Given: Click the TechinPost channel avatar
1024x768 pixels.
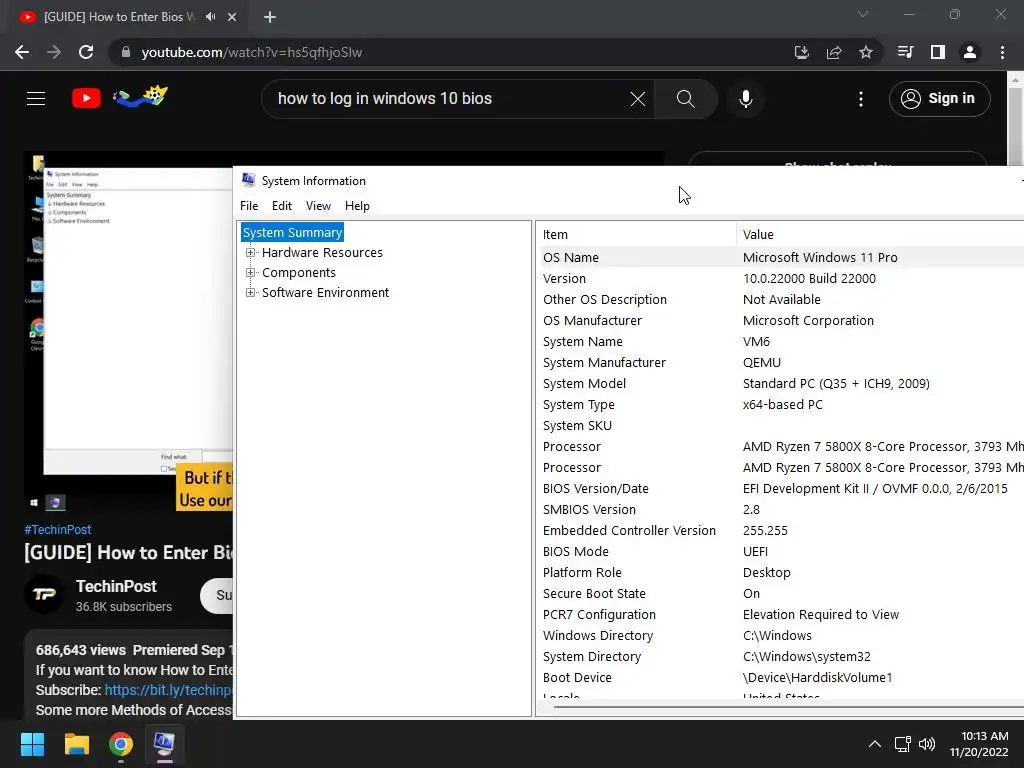Looking at the screenshot, I should click(x=44, y=594).
